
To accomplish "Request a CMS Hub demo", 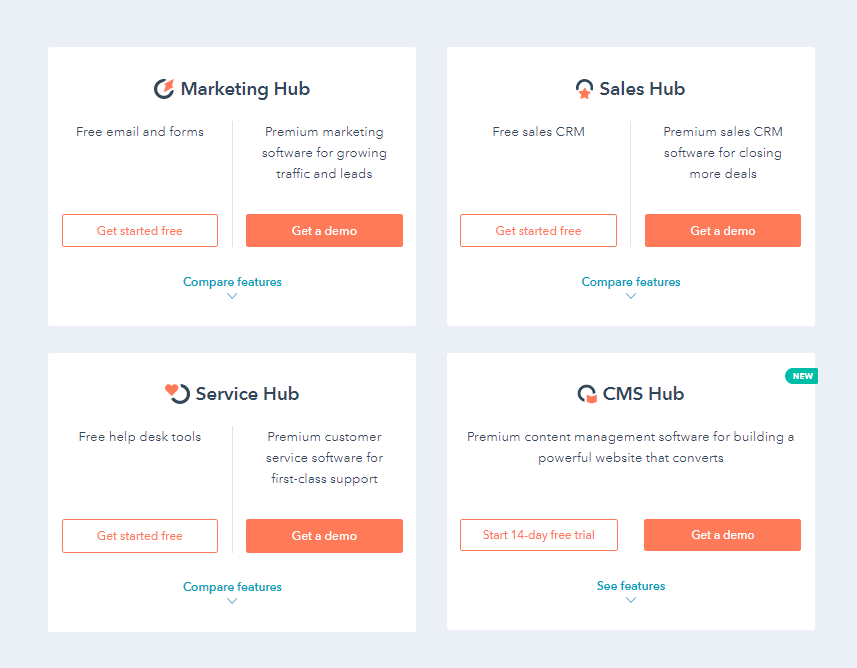I will click(x=723, y=535).
